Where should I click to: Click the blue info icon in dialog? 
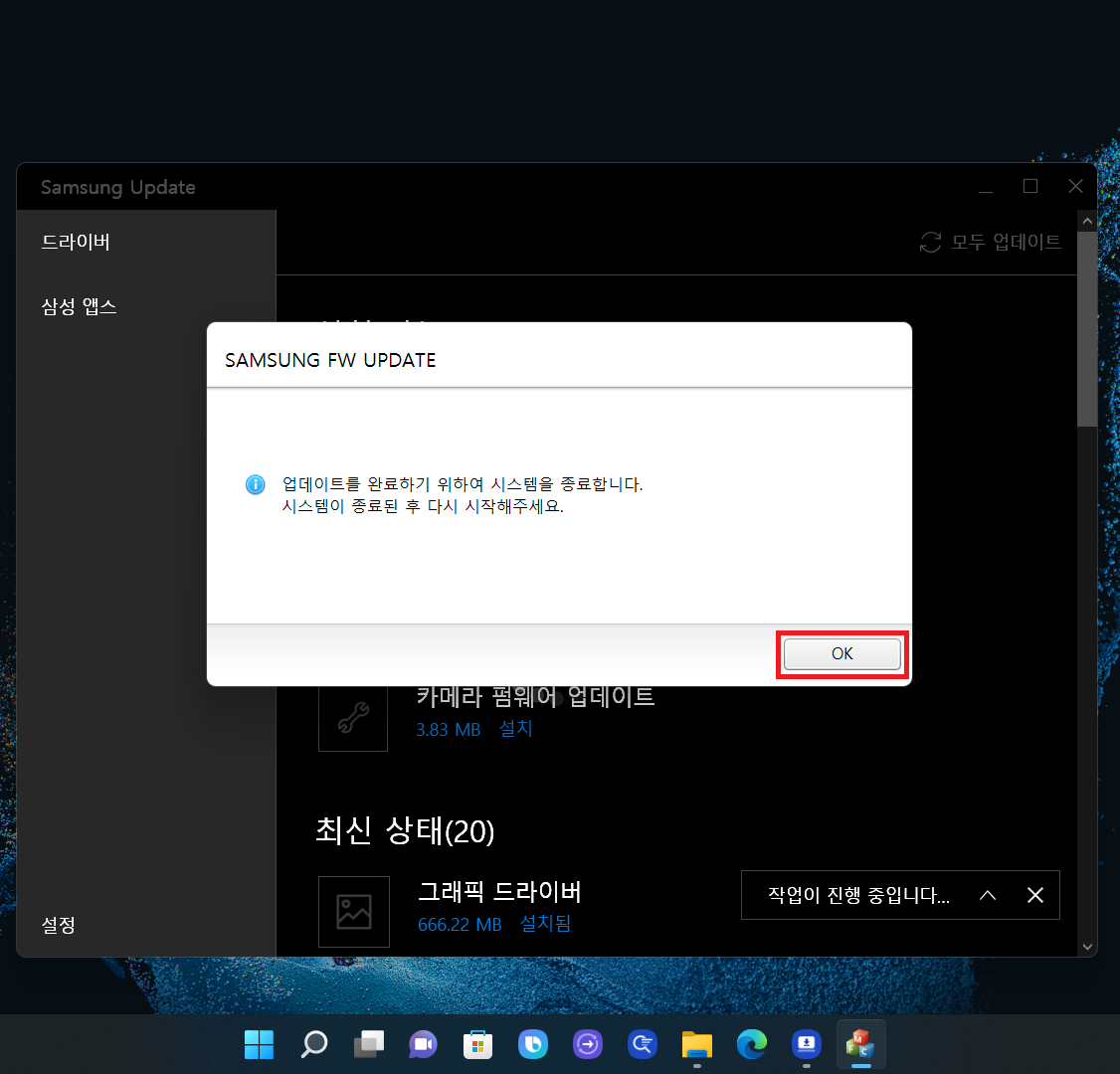pos(255,484)
